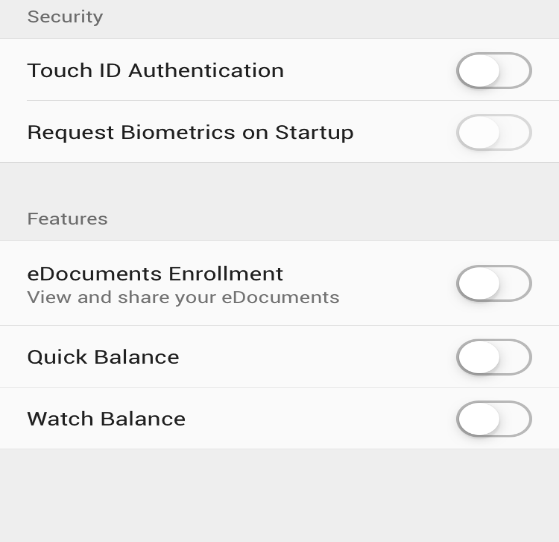Switch on the Quick Balance toggle
This screenshot has width=559, height=542.
click(494, 357)
